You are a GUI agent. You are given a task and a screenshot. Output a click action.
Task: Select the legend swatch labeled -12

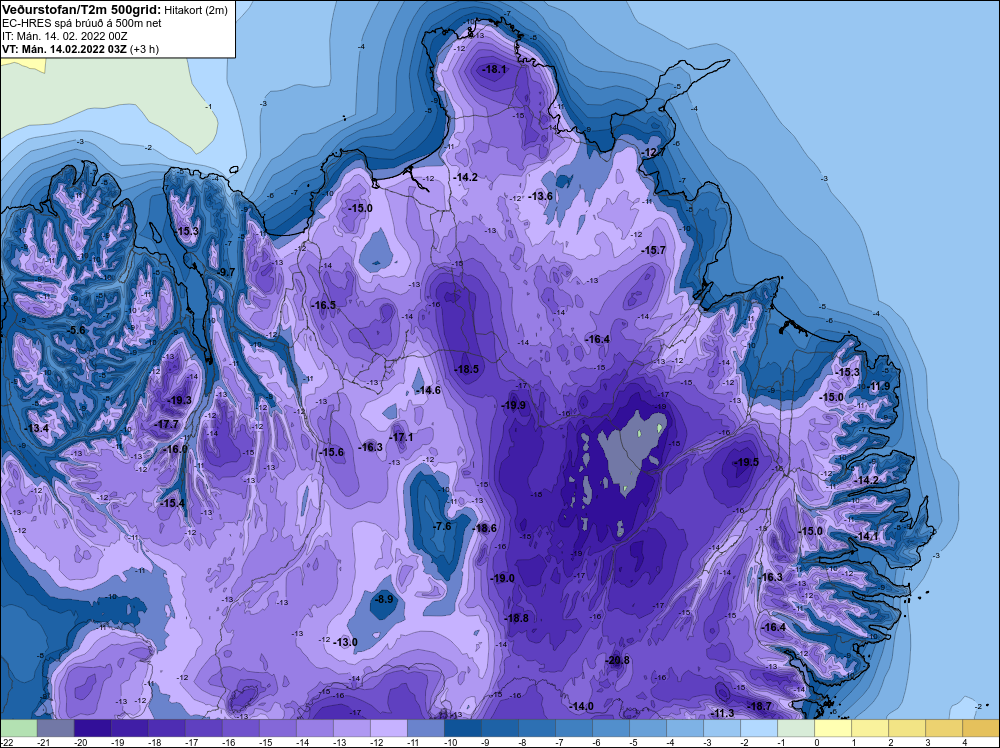pyautogui.click(x=388, y=728)
